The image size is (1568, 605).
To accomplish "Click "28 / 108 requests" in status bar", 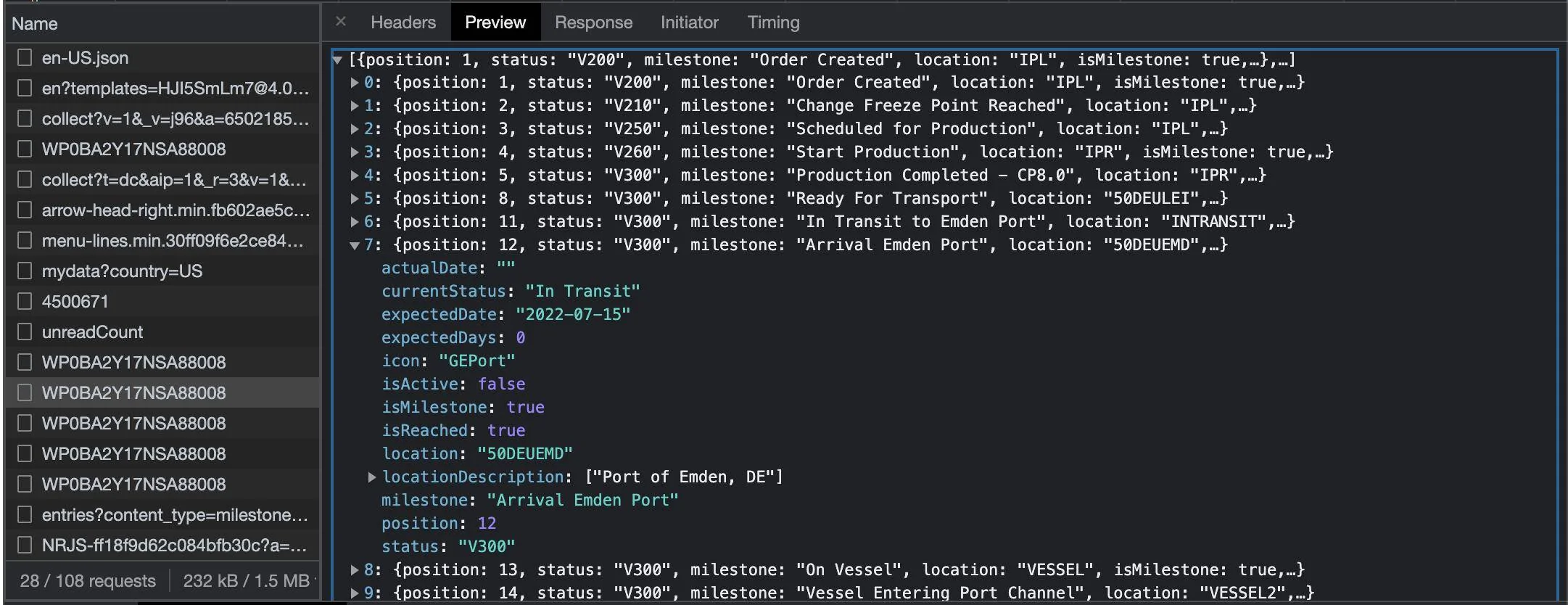I will click(x=88, y=580).
